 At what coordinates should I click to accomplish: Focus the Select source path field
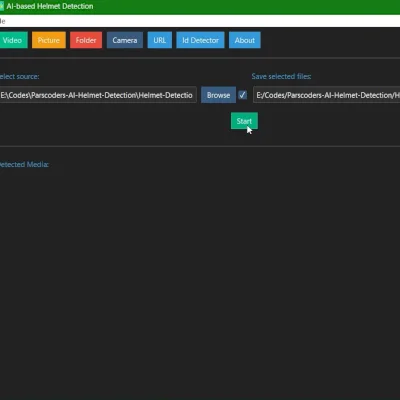[x=98, y=95]
